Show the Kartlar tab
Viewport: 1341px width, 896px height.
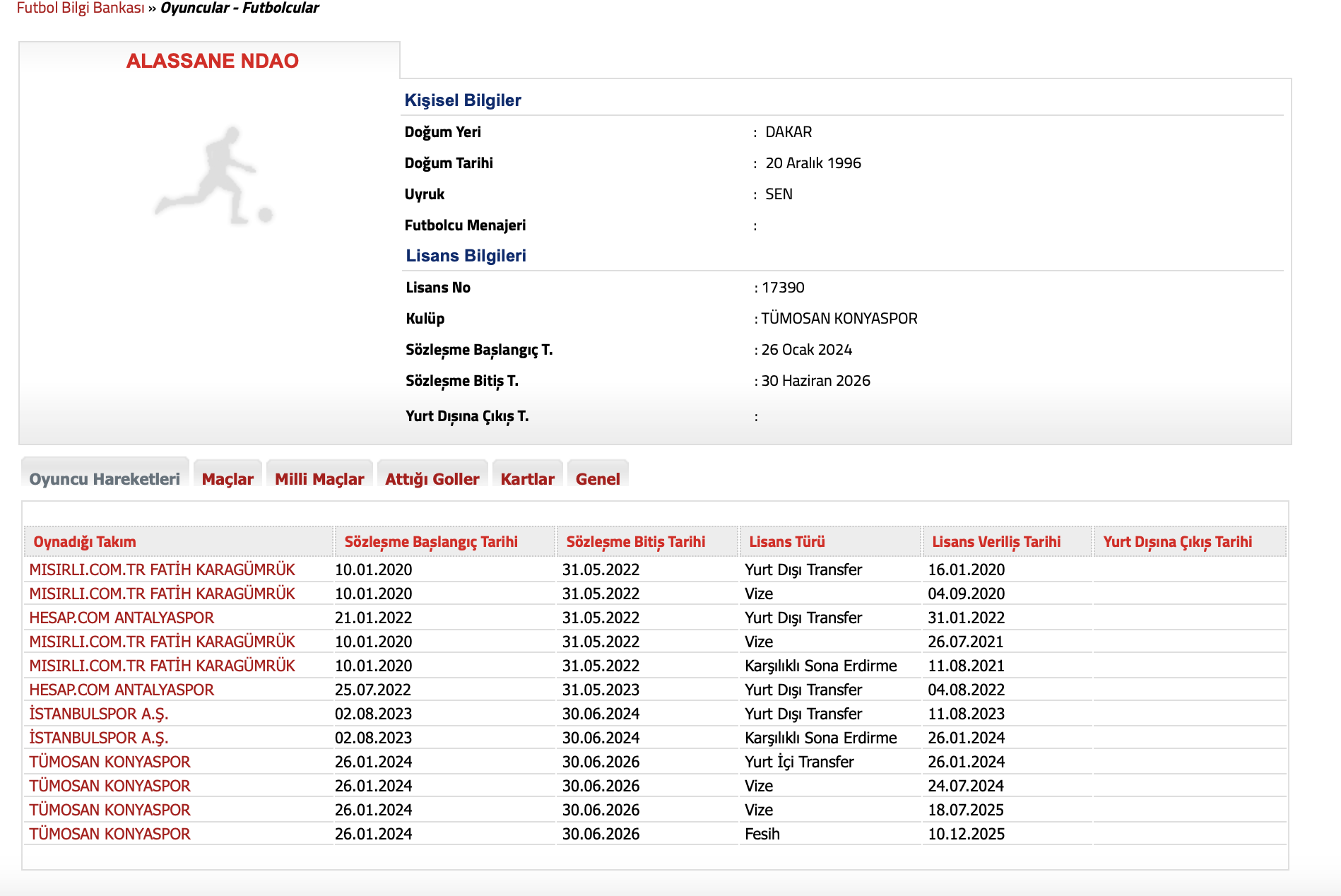tap(527, 478)
